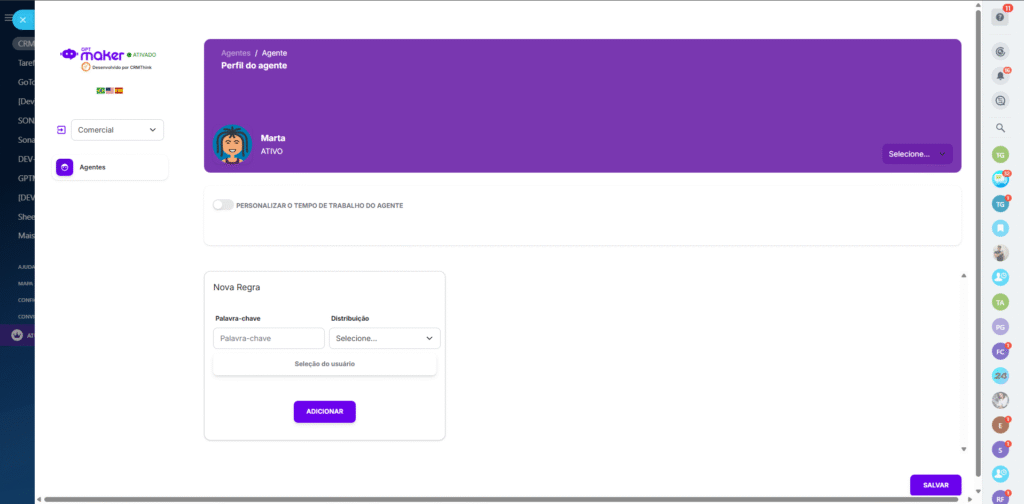Click the help question mark icon
The height and width of the screenshot is (504, 1024).
coord(1000,17)
